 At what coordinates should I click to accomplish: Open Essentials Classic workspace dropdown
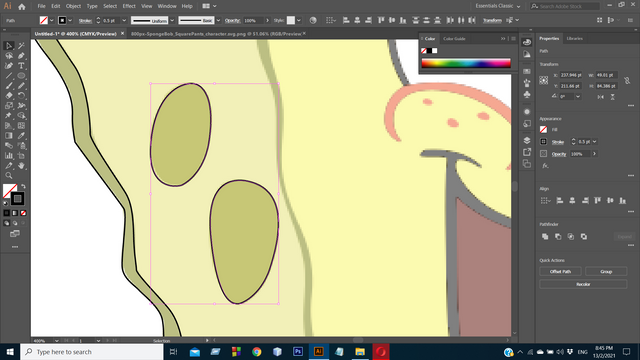coord(498,6)
